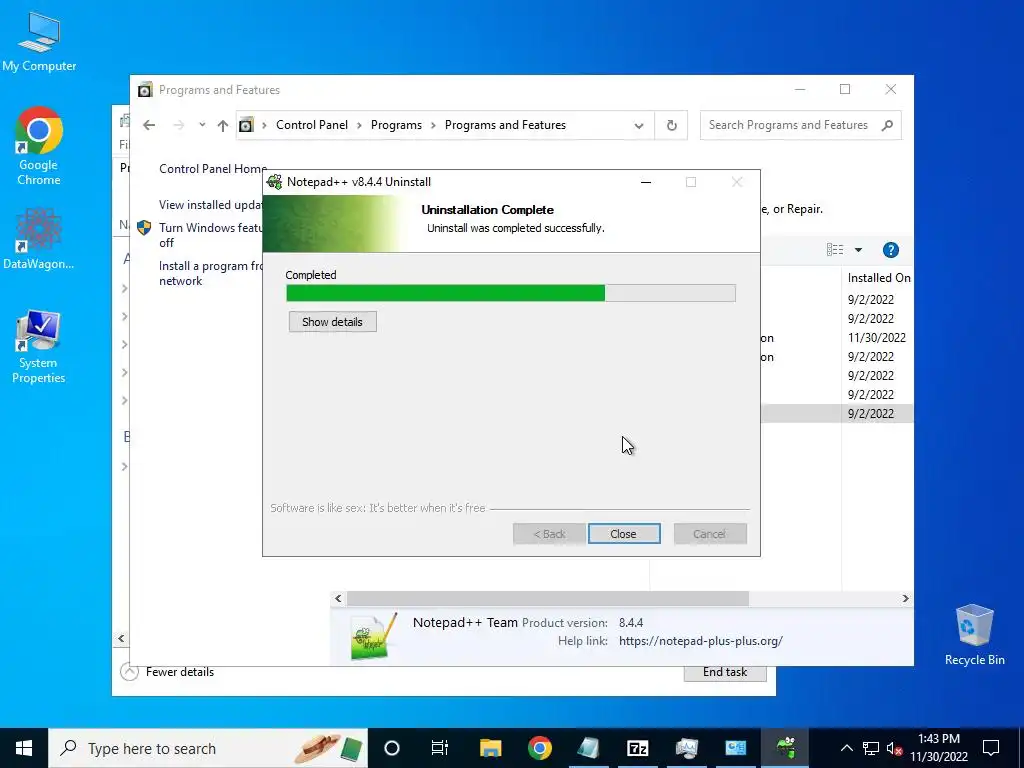
Task: Click the Search Programs and Features field
Action: 800,125
